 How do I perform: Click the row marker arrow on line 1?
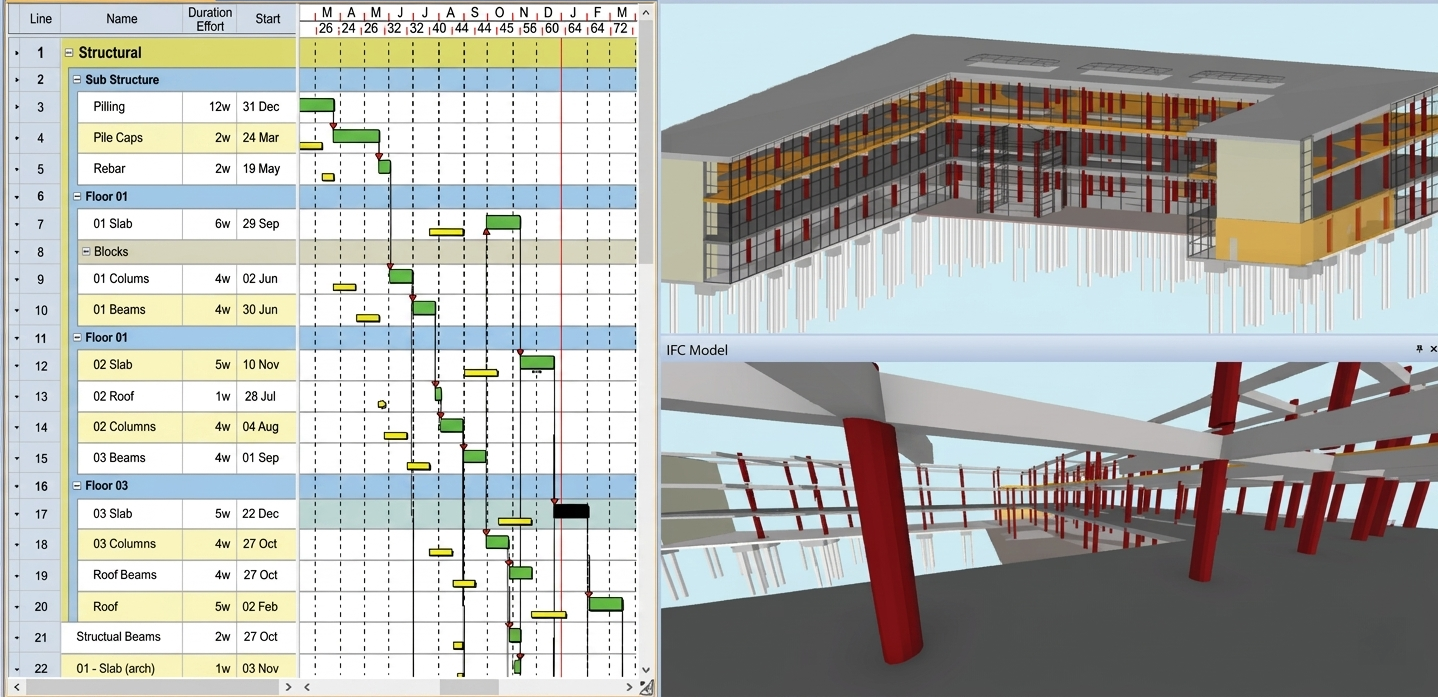pyautogui.click(x=17, y=53)
